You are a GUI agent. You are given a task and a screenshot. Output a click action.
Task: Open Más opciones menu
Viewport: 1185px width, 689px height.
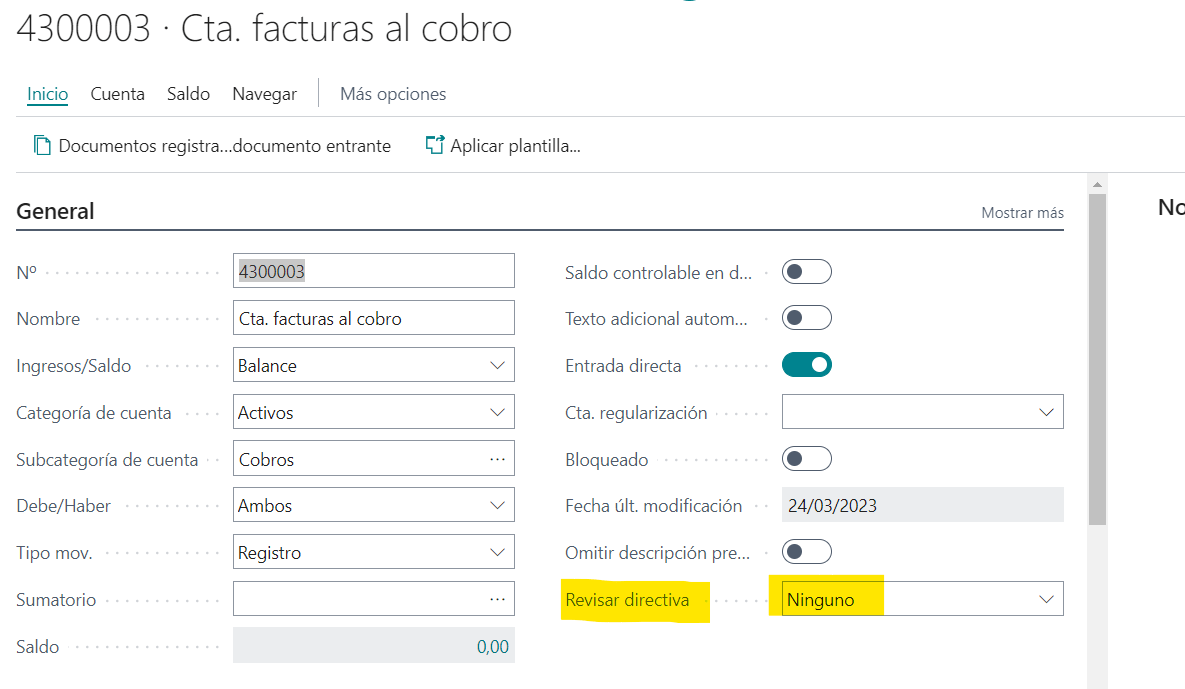click(x=393, y=94)
